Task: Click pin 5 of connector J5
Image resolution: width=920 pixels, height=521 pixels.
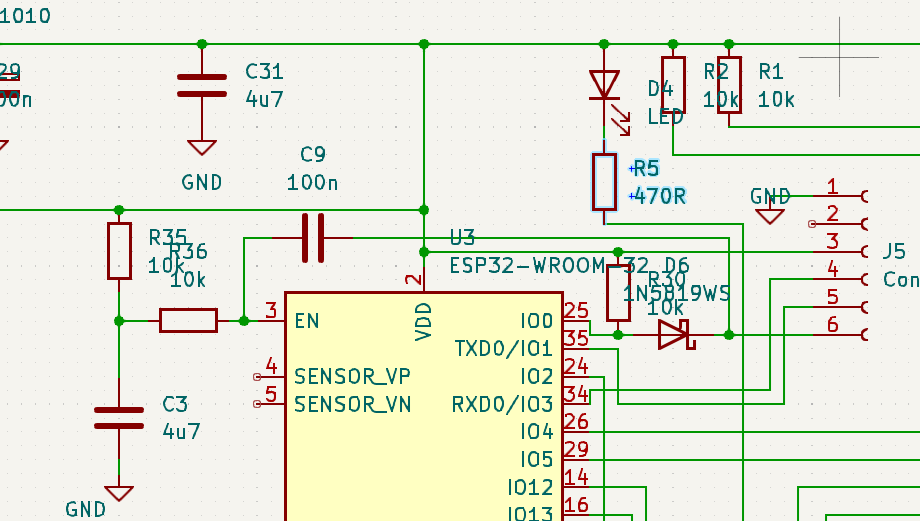Action: [x=832, y=297]
